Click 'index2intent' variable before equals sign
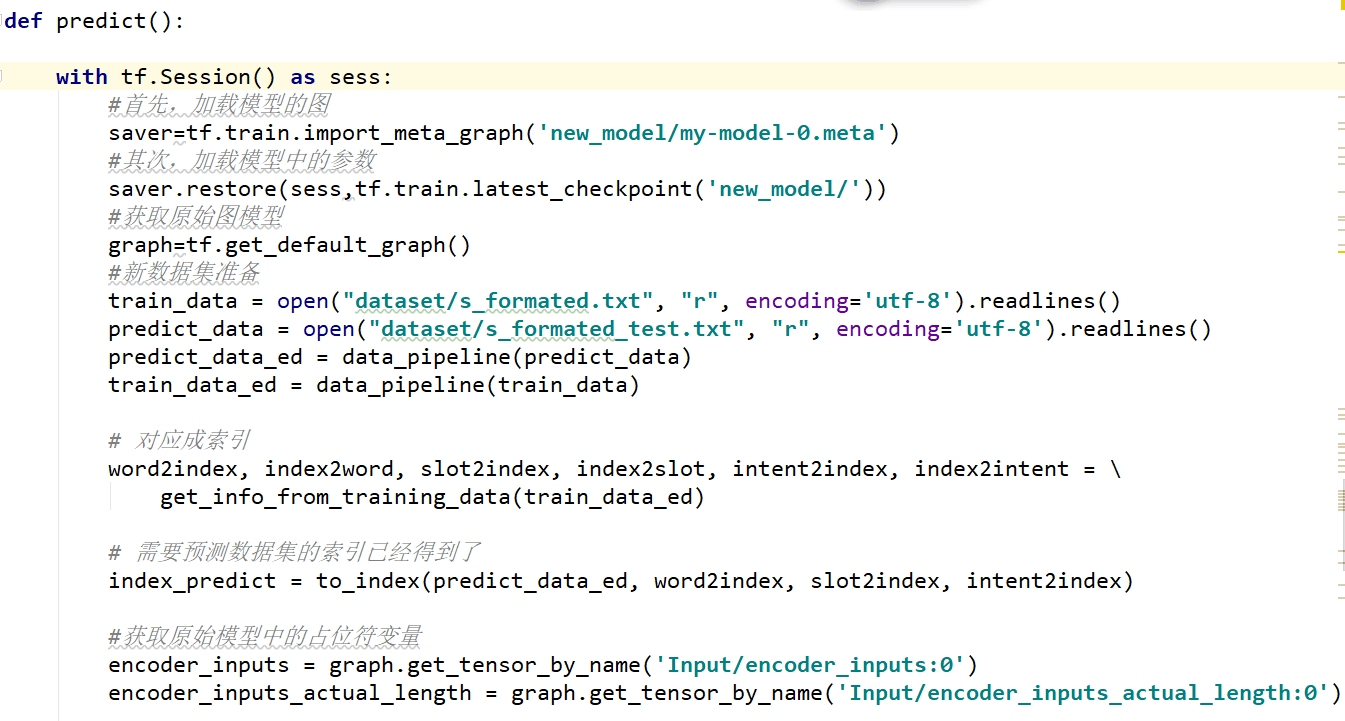This screenshot has height=721, width=1345. [992, 469]
